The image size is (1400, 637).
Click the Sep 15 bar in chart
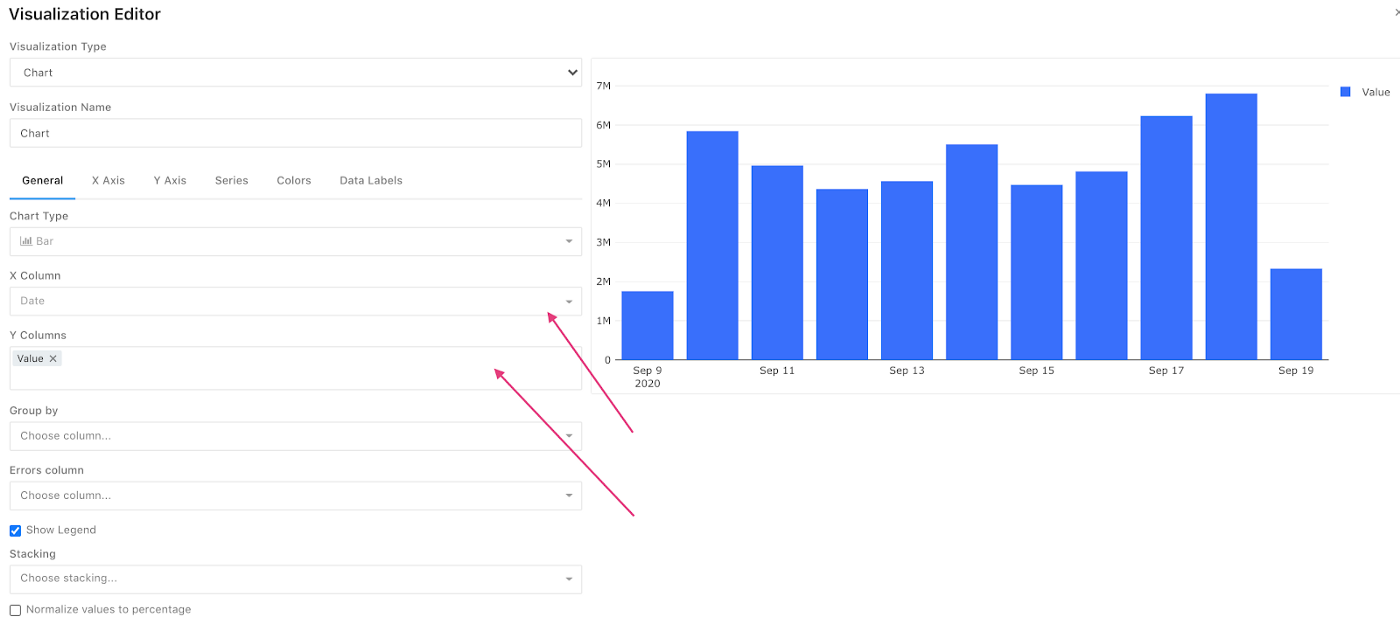[x=1036, y=273]
